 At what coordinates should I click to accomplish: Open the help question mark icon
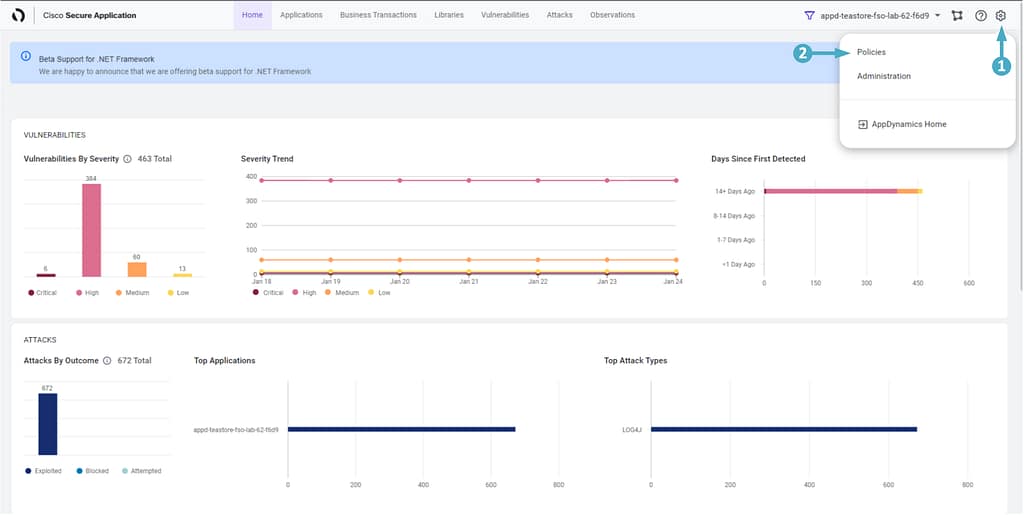[980, 16]
